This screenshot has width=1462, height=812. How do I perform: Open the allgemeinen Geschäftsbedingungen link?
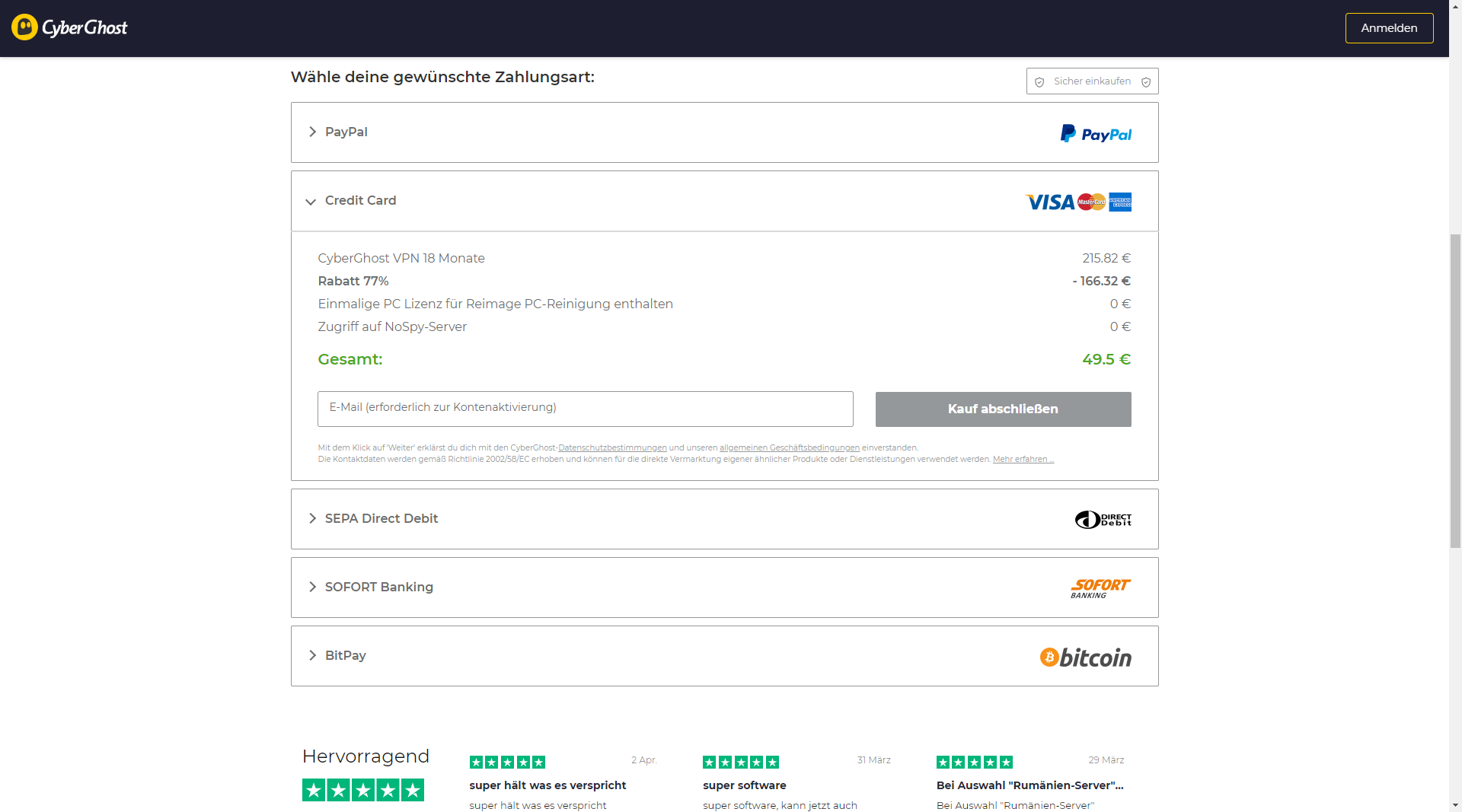[x=790, y=447]
